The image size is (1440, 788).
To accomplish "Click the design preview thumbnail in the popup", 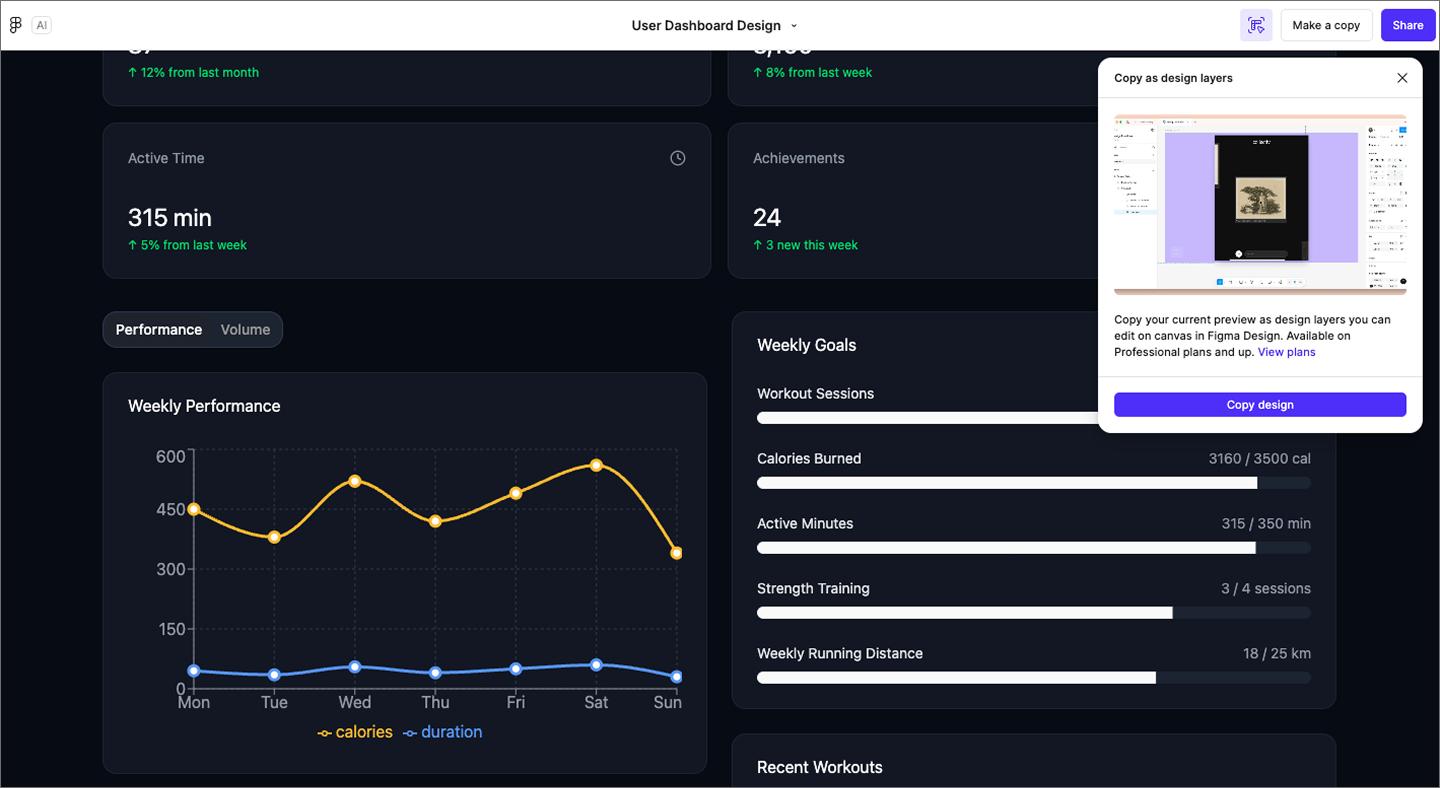I will pyautogui.click(x=1260, y=205).
